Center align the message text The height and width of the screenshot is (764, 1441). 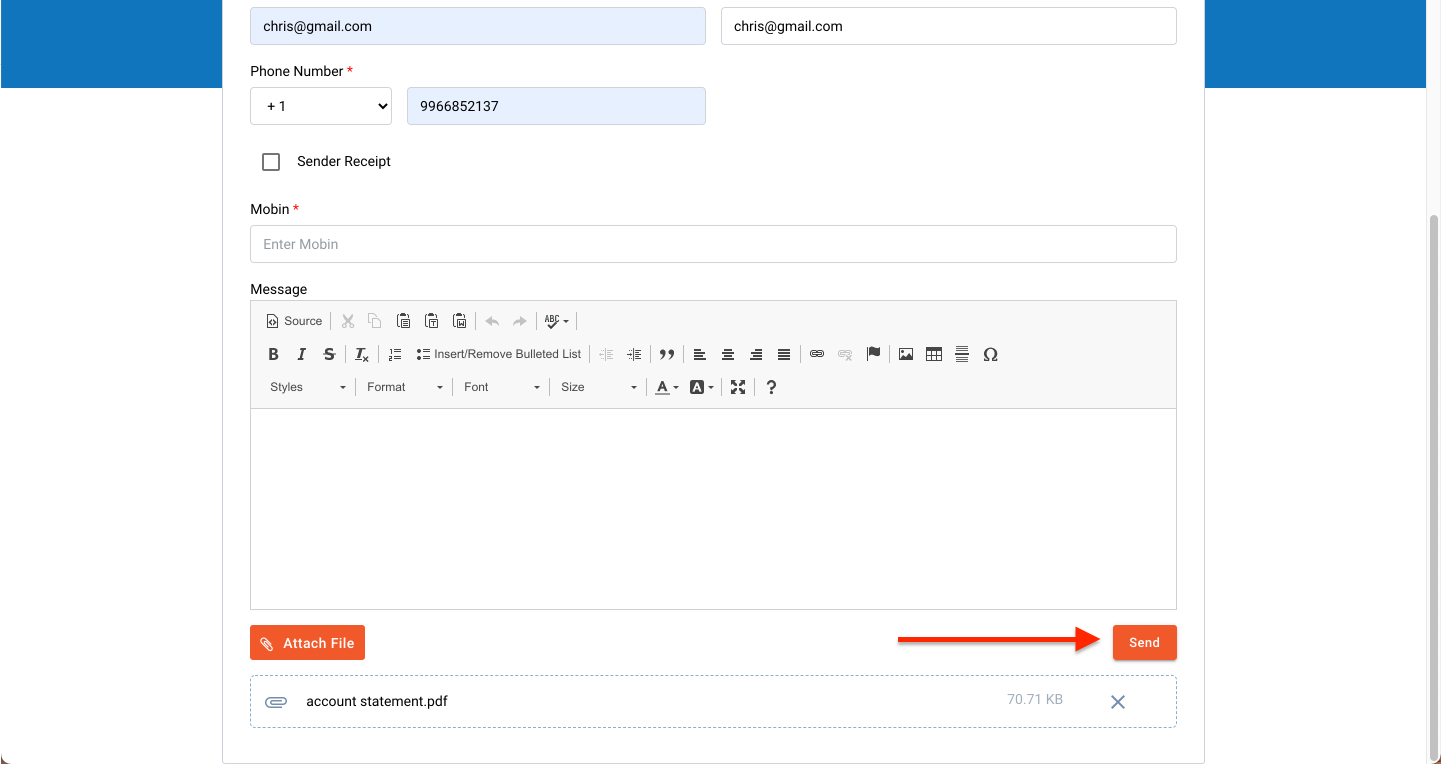728,354
